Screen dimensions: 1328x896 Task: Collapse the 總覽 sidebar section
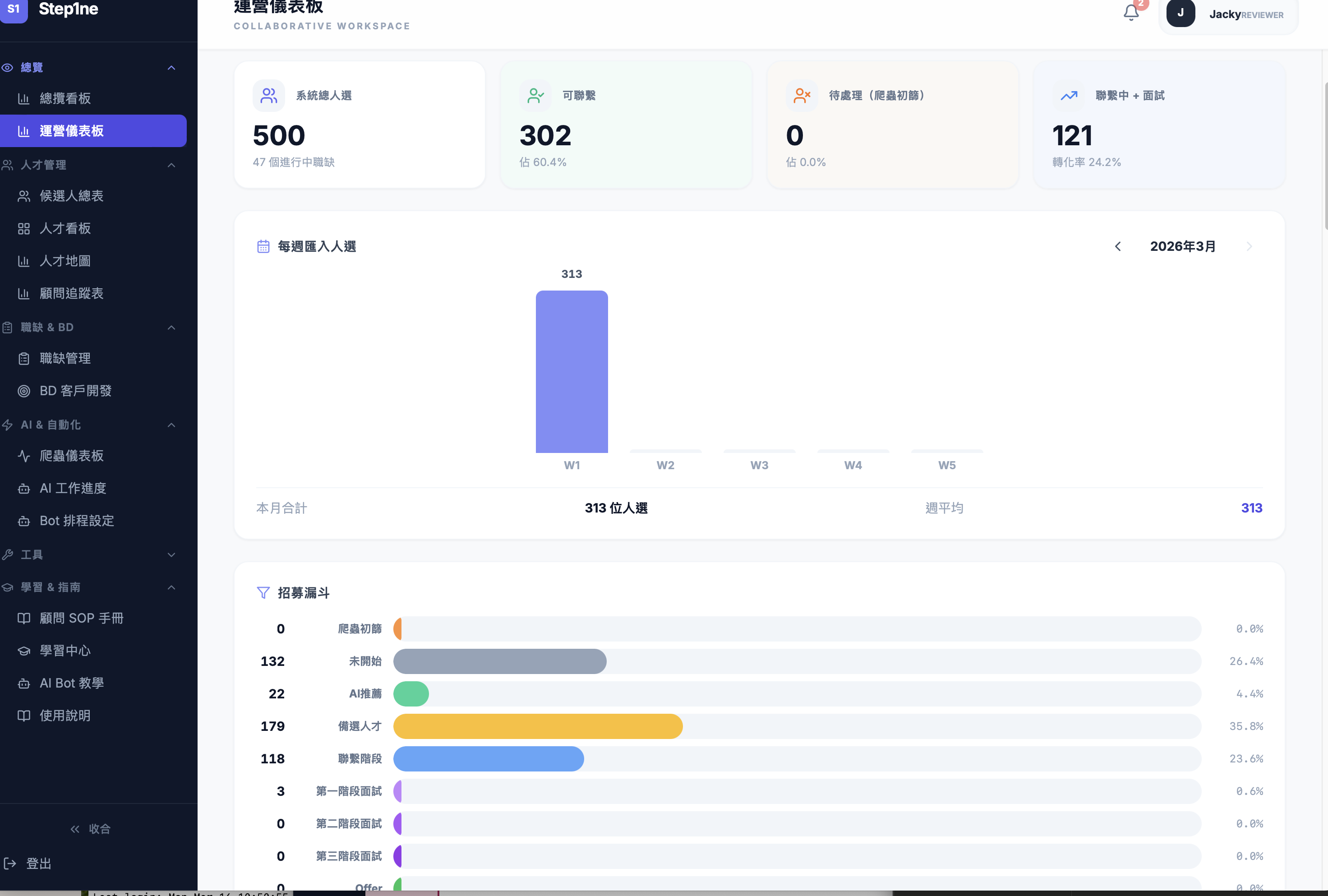tap(171, 67)
